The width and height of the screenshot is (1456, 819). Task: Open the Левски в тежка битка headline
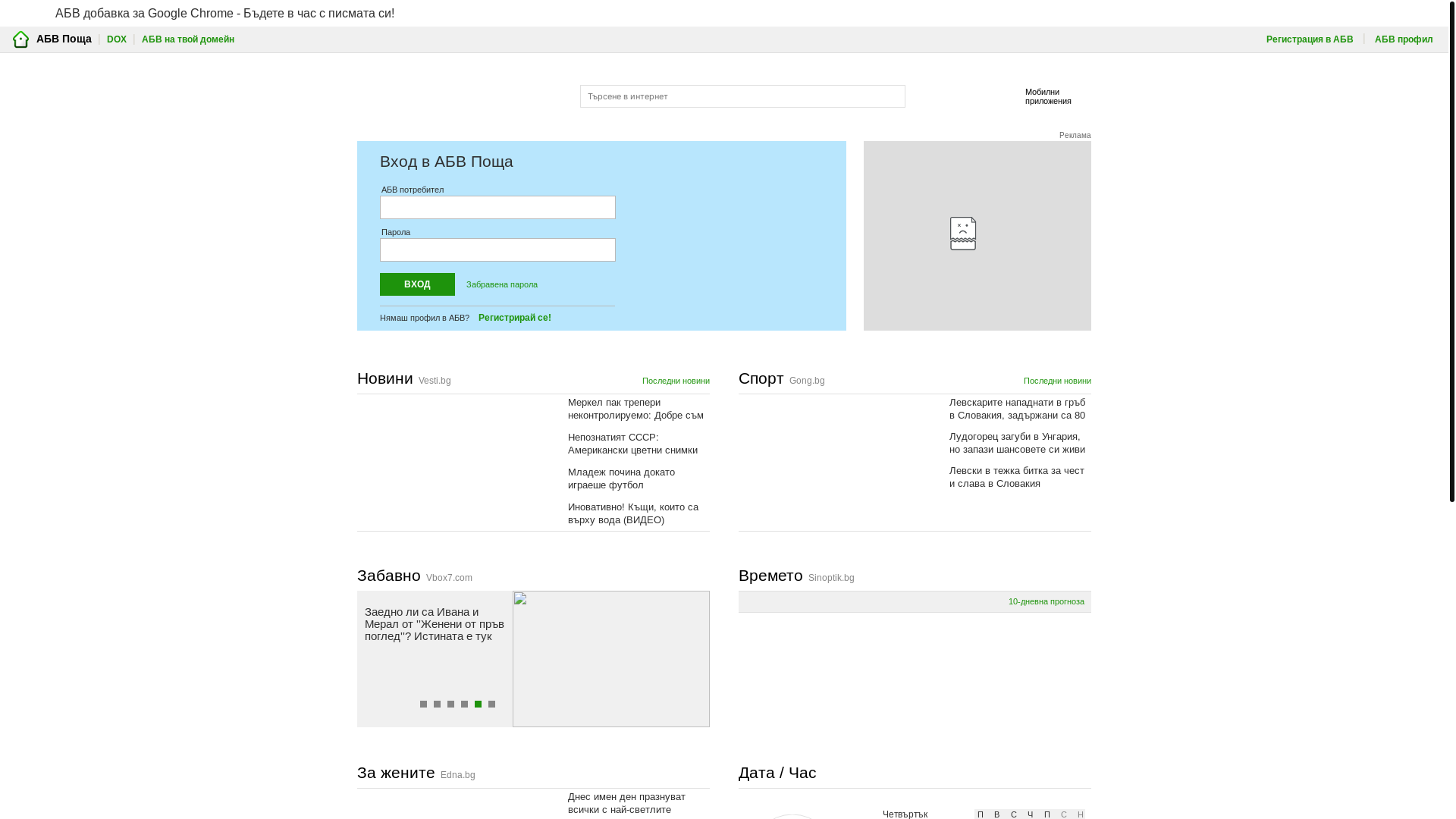[1017, 477]
